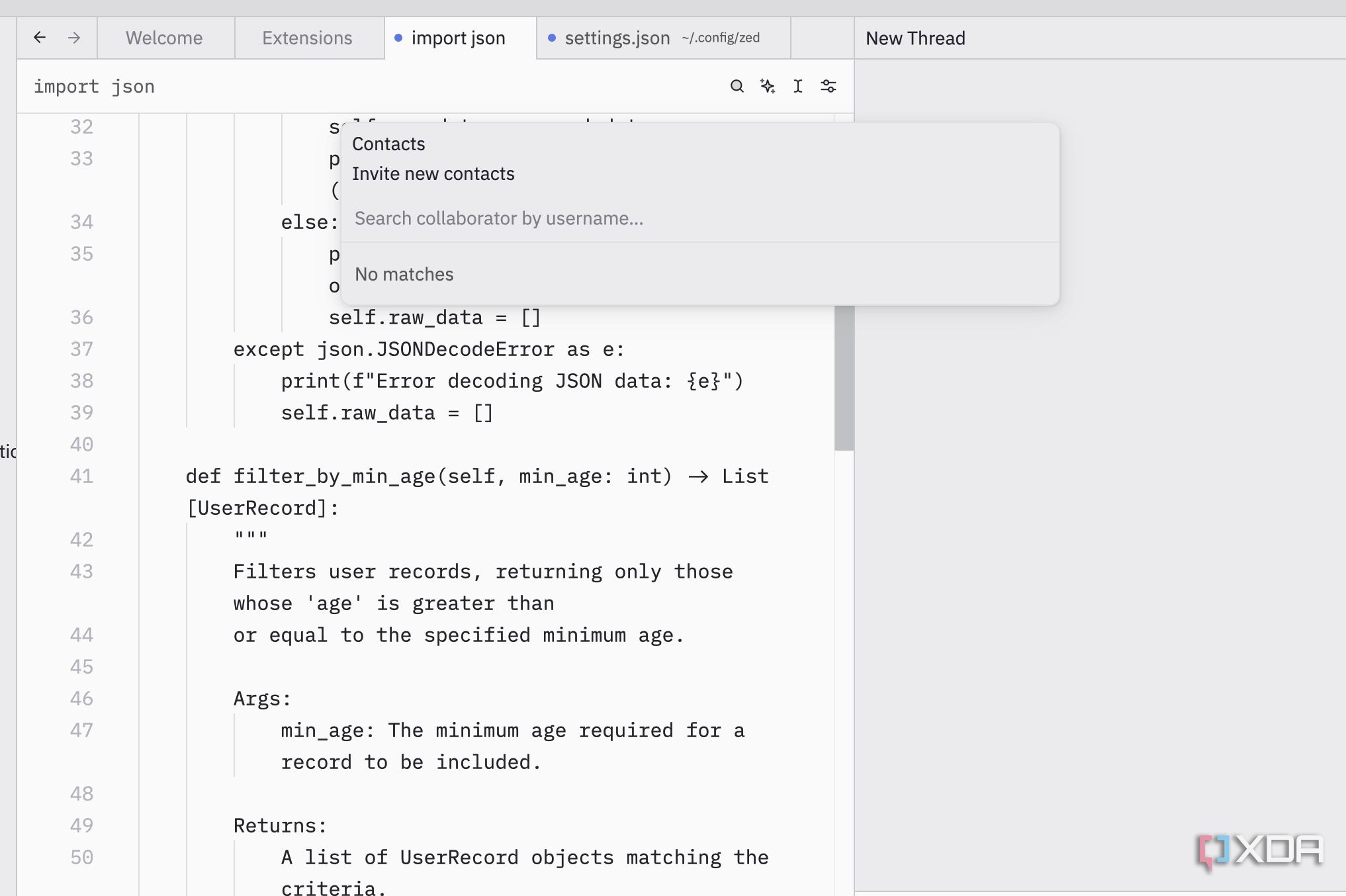This screenshot has height=896, width=1346.
Task: Click the modified dot on import json tab
Action: coord(398,38)
